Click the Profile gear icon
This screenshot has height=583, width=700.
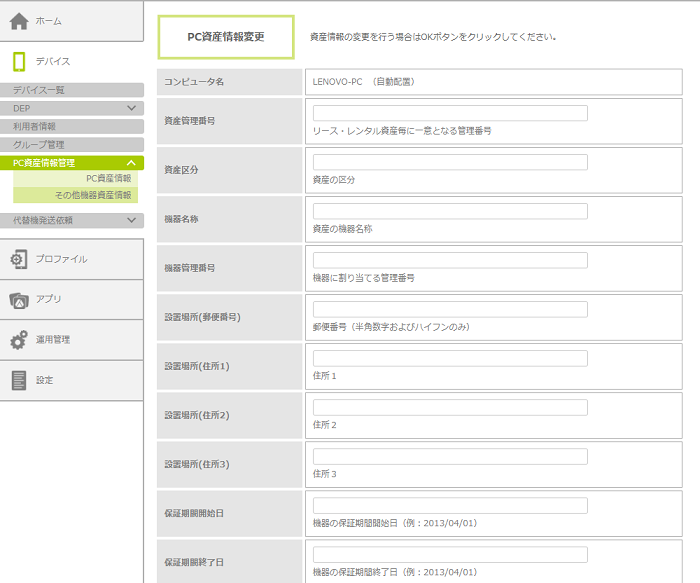click(19, 259)
